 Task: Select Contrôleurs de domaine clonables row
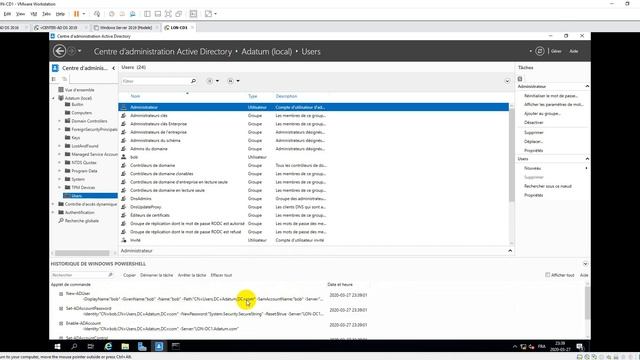313,173
